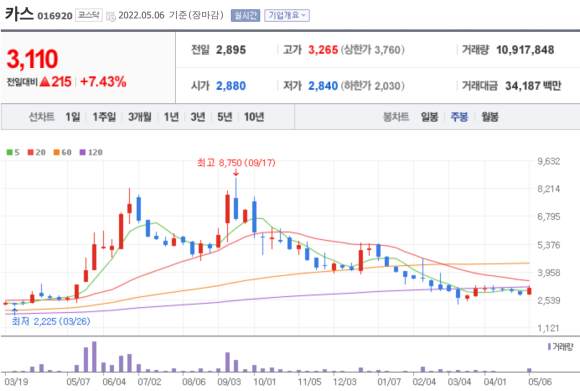Image resolution: width=580 pixels, height=391 pixels.
Task: Click the calendar icon before the date
Action: point(111,16)
